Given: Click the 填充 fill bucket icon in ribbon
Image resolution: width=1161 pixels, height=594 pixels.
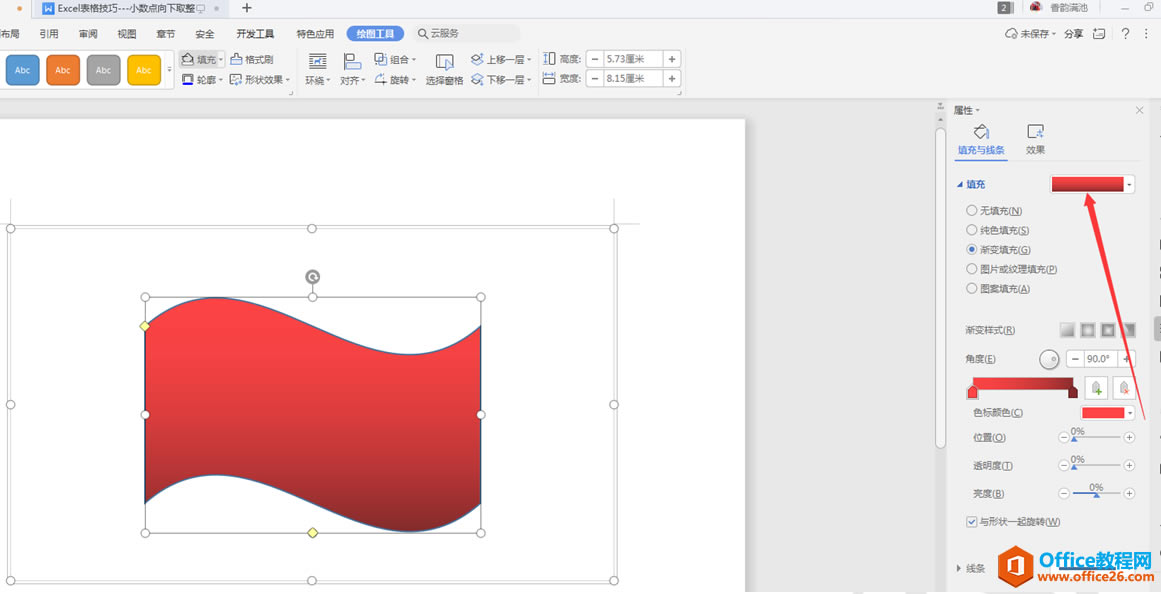Looking at the screenshot, I should click(x=188, y=59).
